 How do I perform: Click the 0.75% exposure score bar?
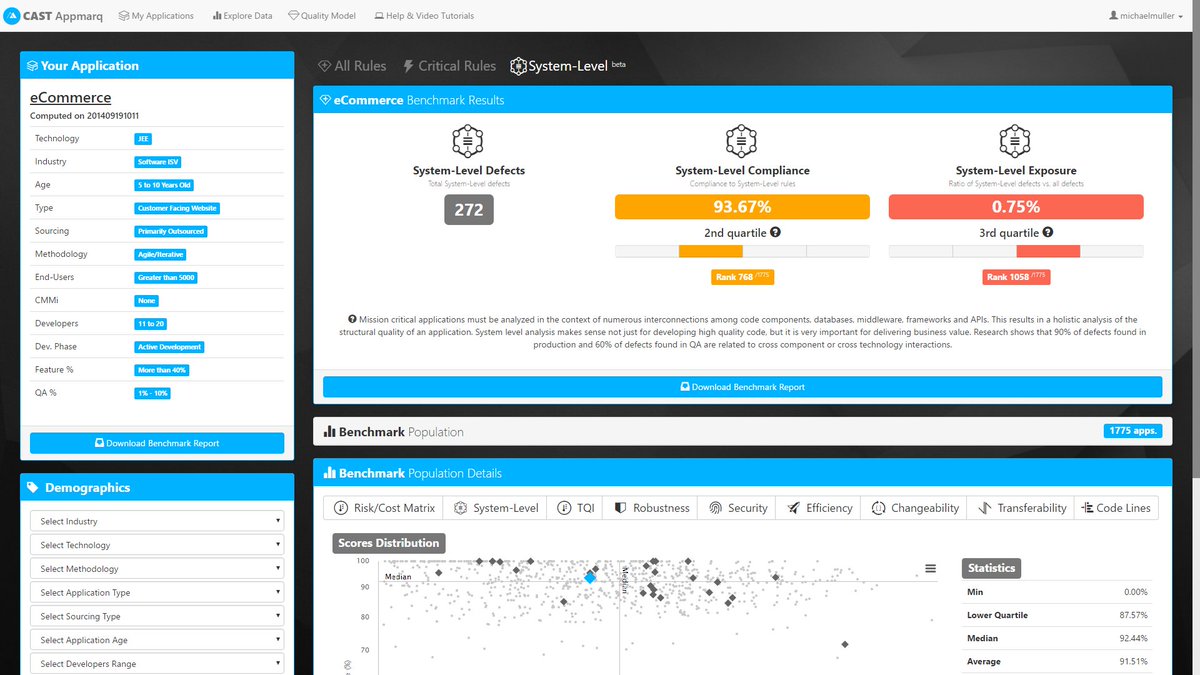tap(1015, 207)
